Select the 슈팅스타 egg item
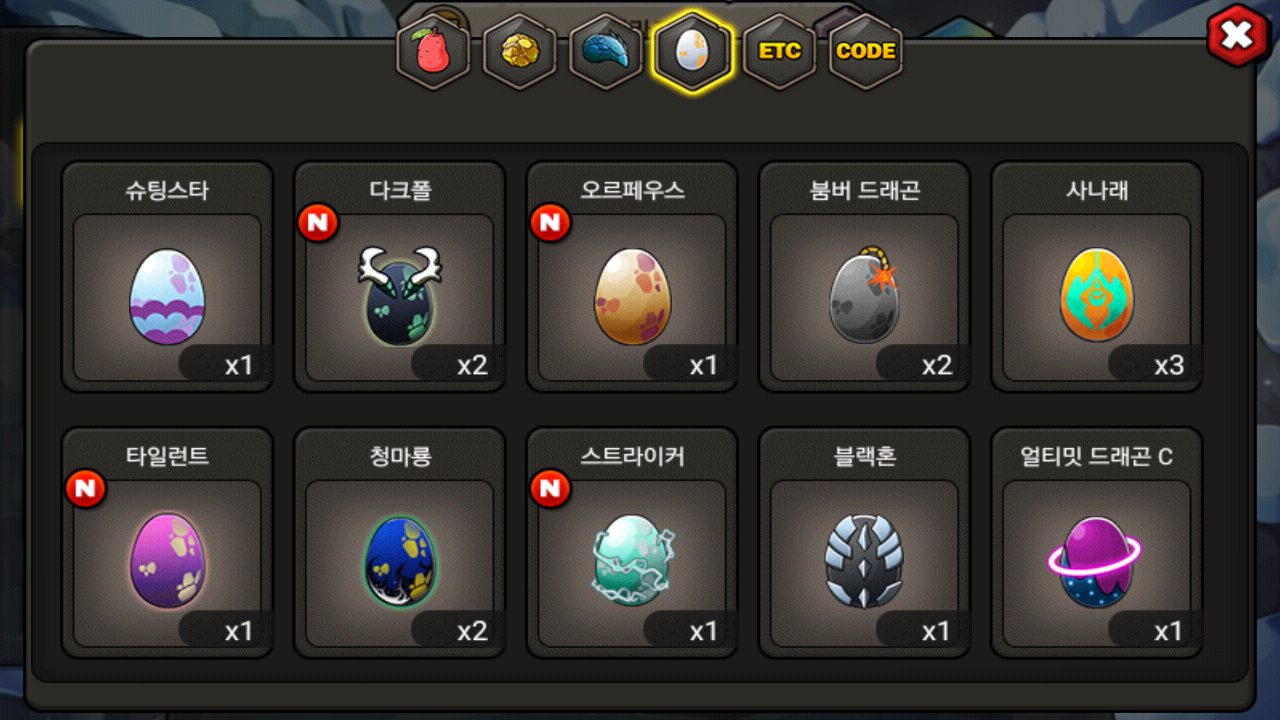Viewport: 1280px width, 720px height. click(x=167, y=277)
